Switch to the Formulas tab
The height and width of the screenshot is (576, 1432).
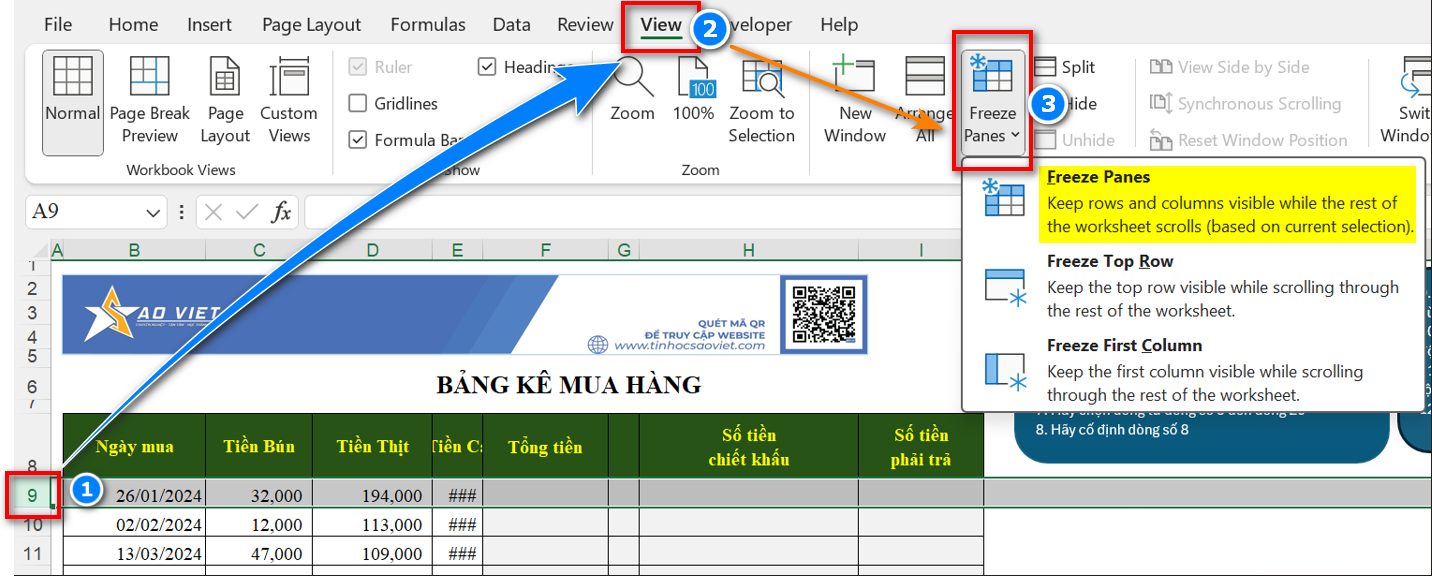click(427, 25)
